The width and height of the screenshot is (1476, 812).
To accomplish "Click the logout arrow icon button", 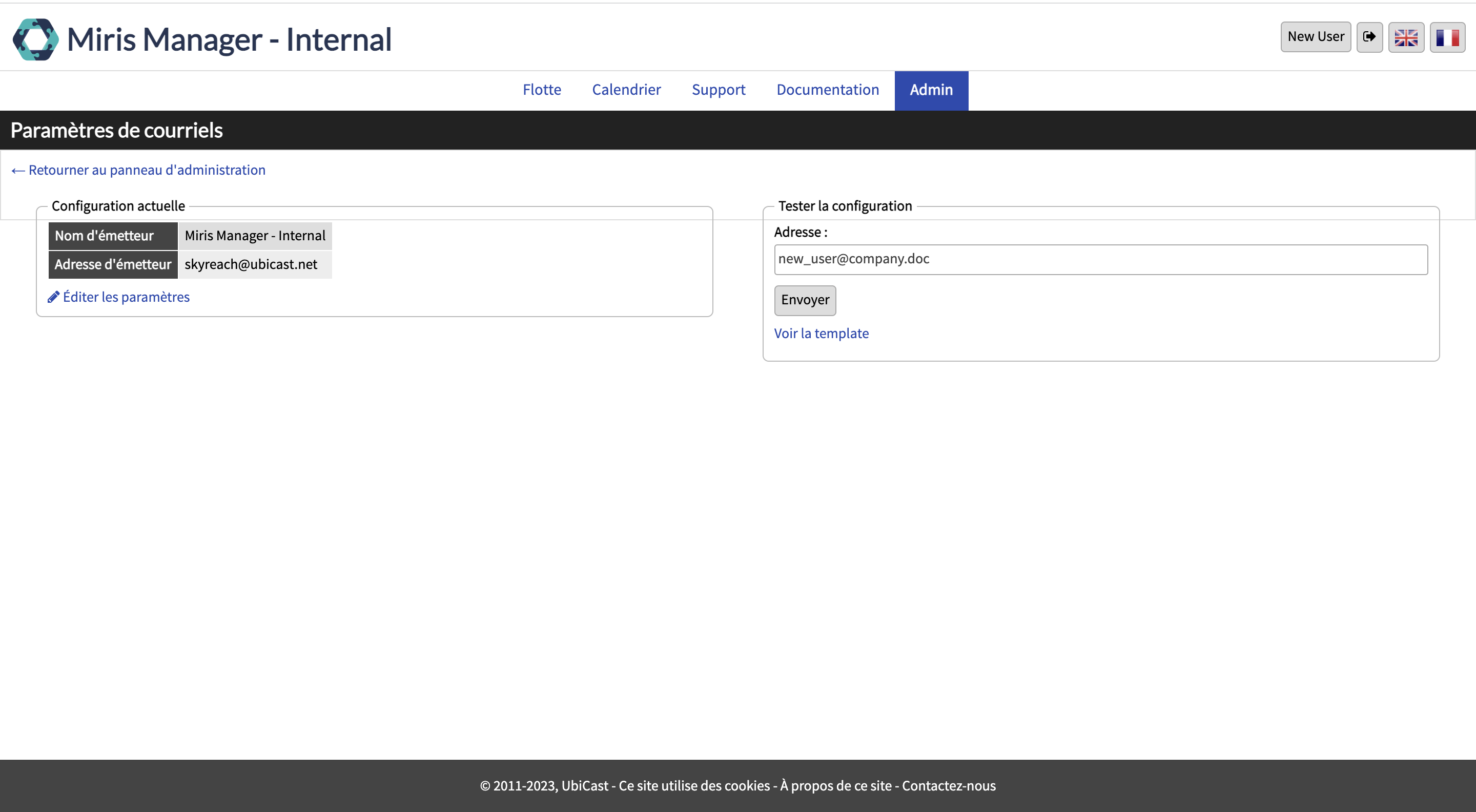I will pos(1369,37).
